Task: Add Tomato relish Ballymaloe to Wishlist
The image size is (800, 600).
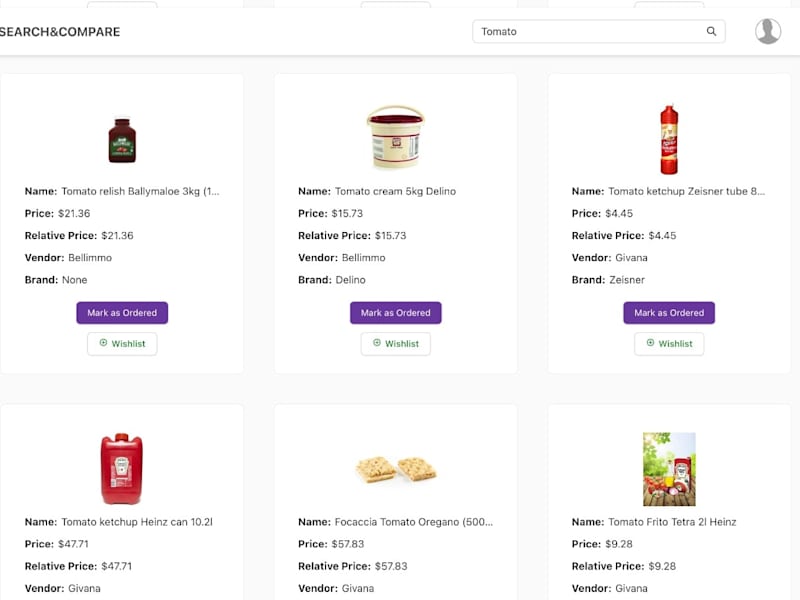Action: coord(122,344)
